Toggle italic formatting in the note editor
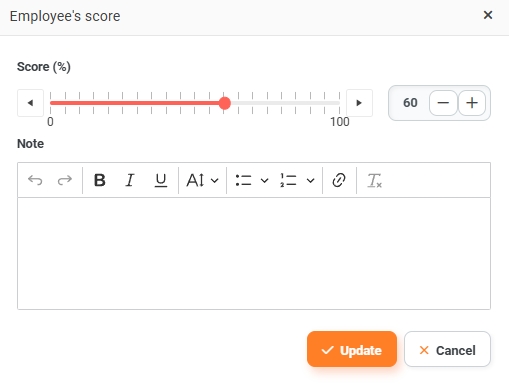The height and width of the screenshot is (387, 509). tap(130, 180)
